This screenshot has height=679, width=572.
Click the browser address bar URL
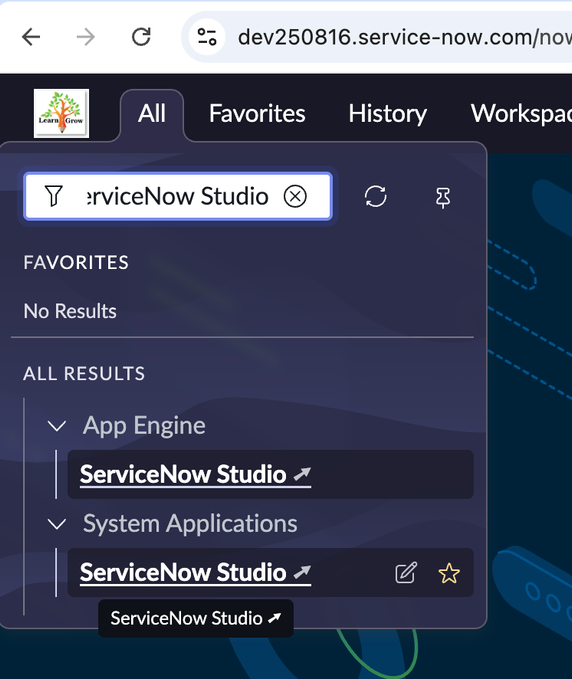point(404,37)
